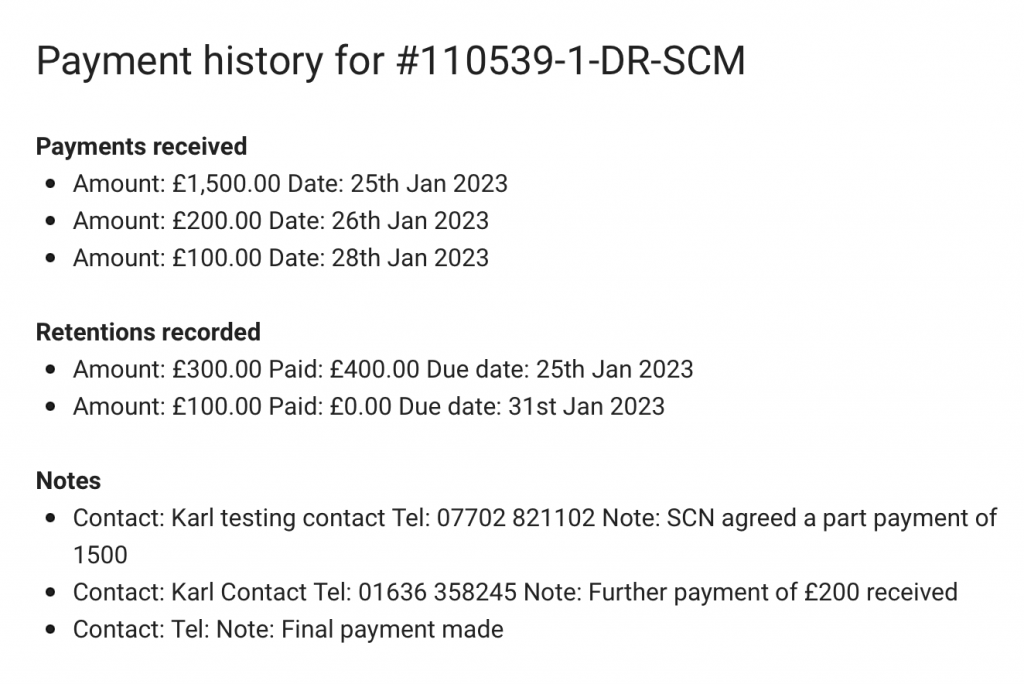This screenshot has width=1024, height=684.
Task: Click phone number 07702 821102
Action: coord(519,518)
